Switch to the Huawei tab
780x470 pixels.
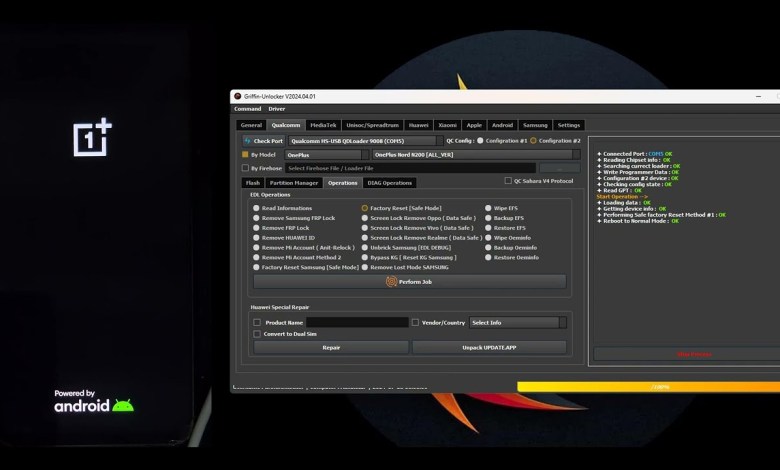tap(418, 125)
